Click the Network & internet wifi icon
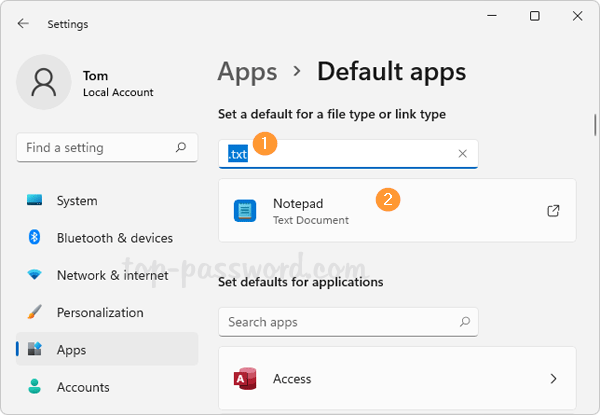600x415 pixels. 35,275
